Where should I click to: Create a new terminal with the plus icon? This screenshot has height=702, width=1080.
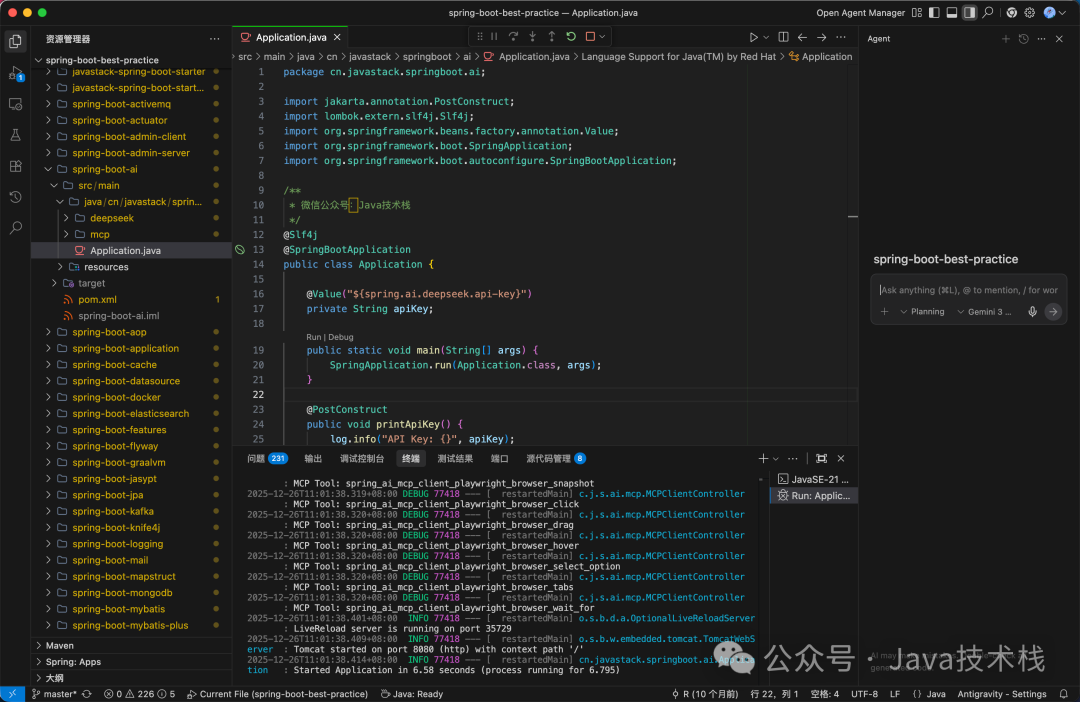(763, 459)
